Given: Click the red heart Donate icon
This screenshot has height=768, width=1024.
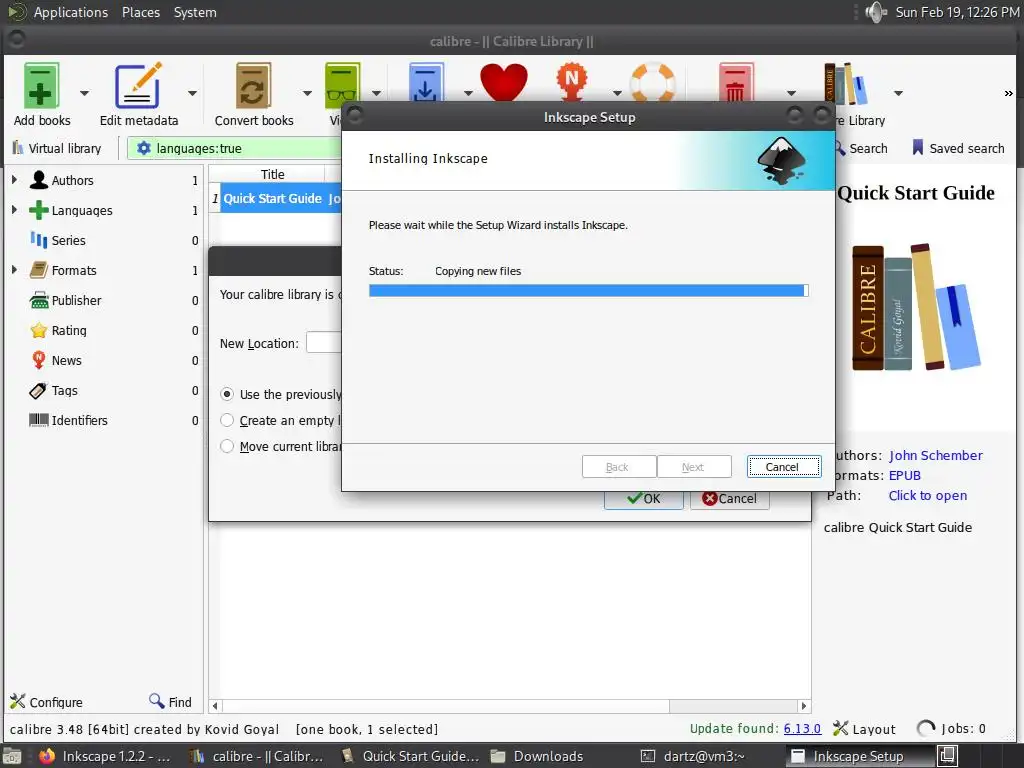Looking at the screenshot, I should (504, 82).
